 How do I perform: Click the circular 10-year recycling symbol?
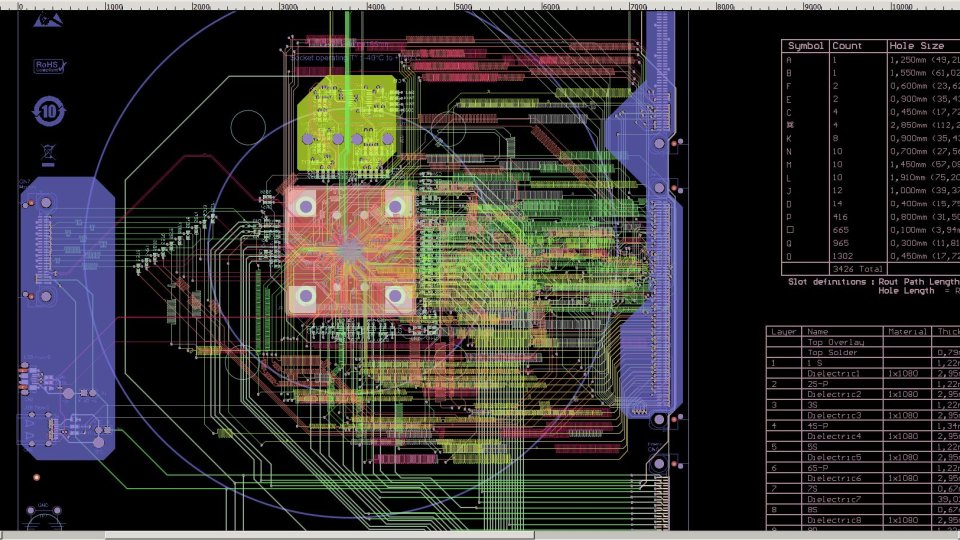(x=48, y=111)
